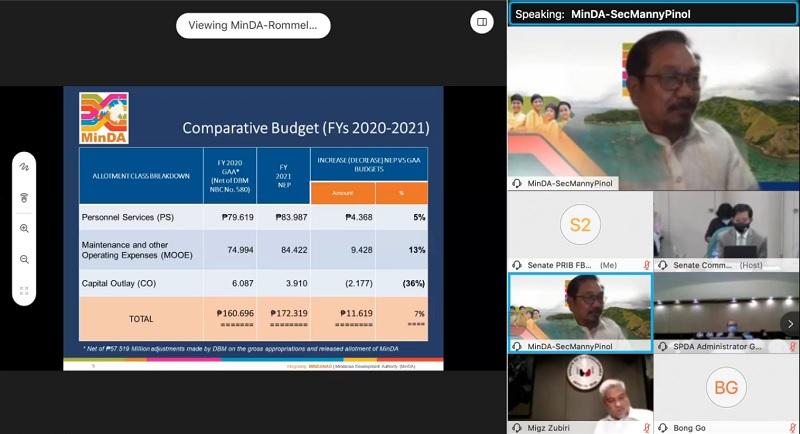Expand next page of participant videos
The image size is (800, 434).
(x=789, y=323)
